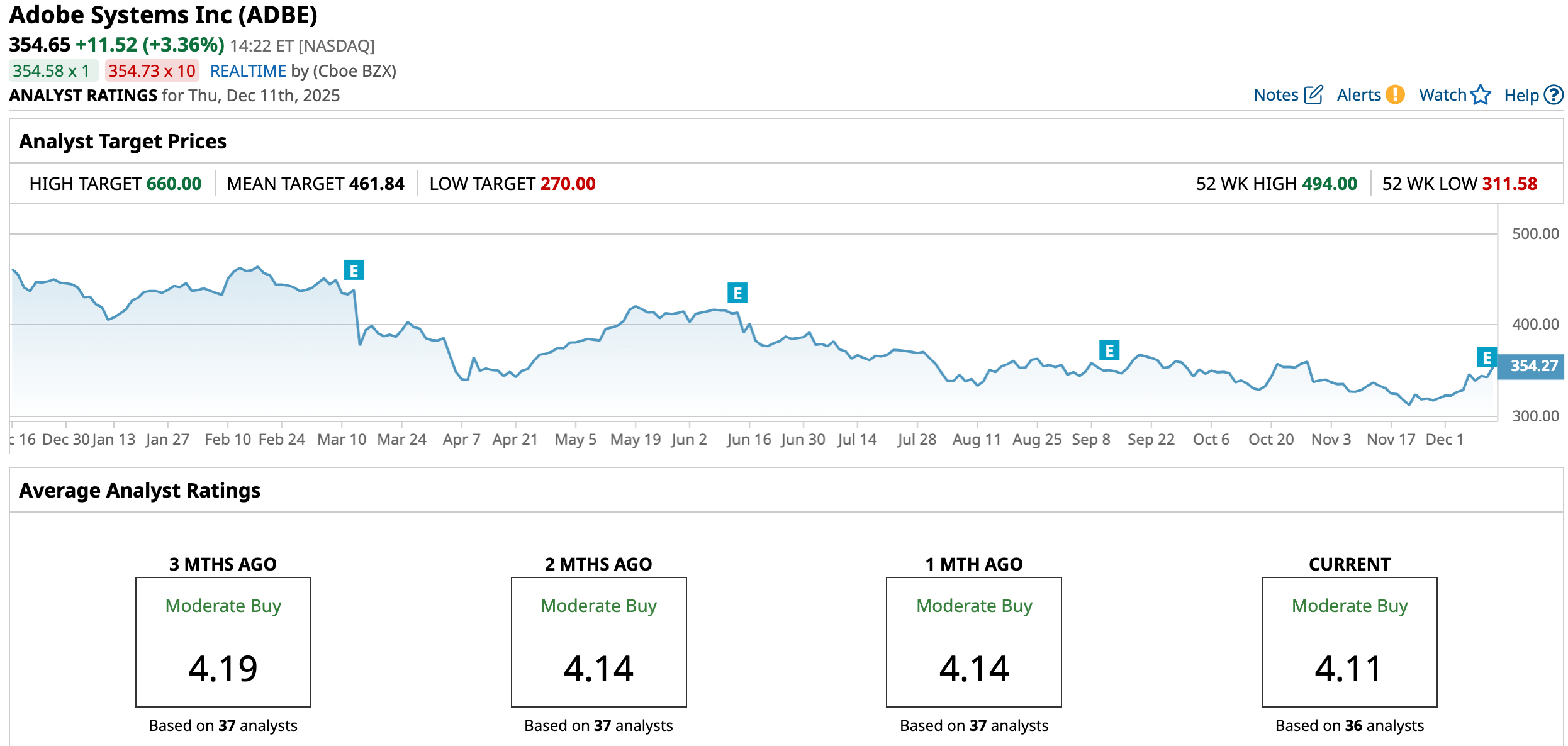The height and width of the screenshot is (746, 1568).
Task: Click the 1 MTH AGO rating box
Action: click(974, 642)
